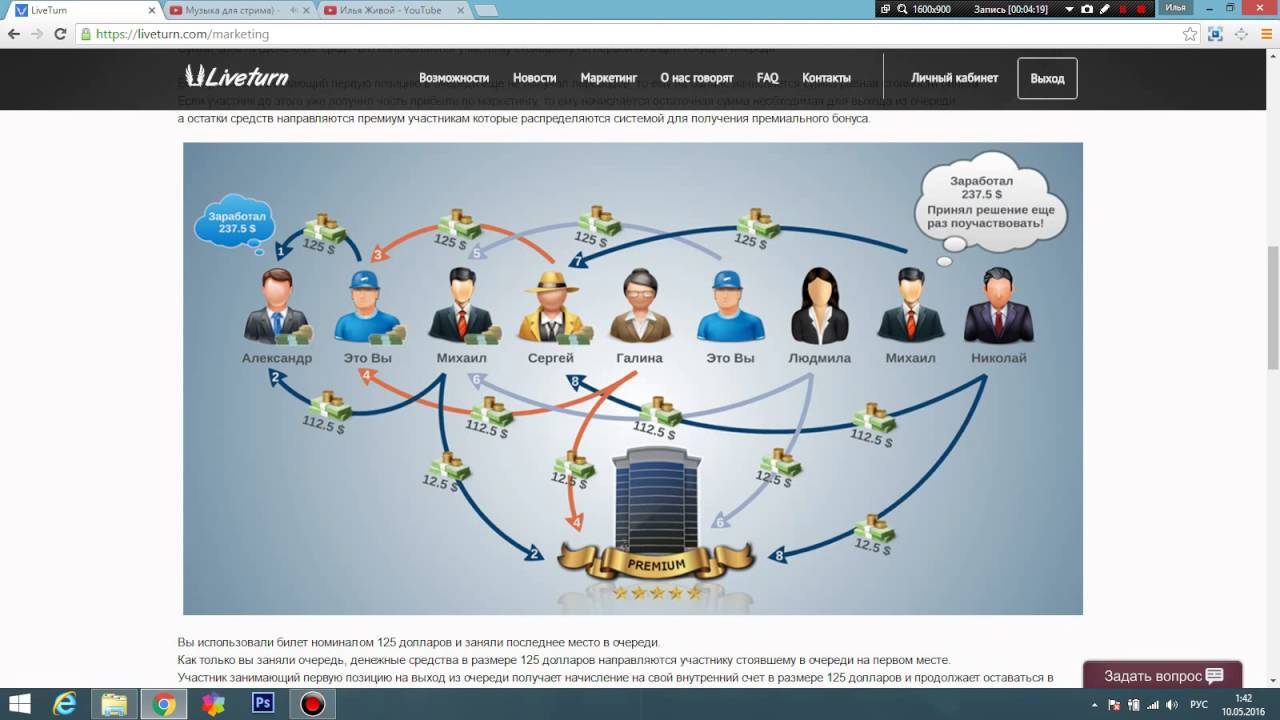Open the red record app on taskbar
Image resolution: width=1280 pixels, height=720 pixels.
point(313,704)
